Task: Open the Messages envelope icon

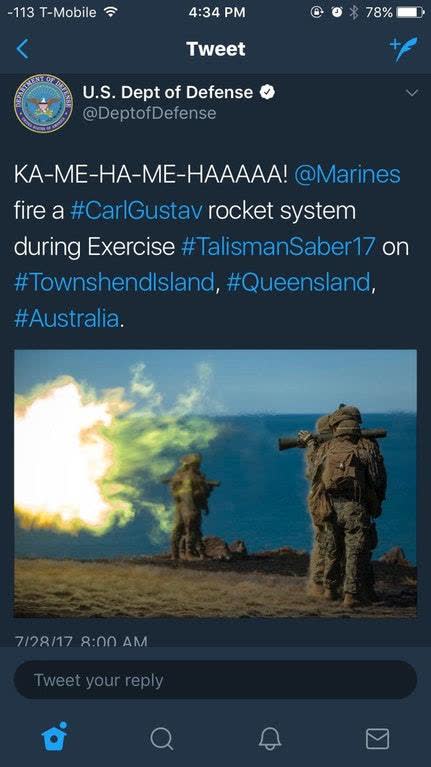Action: [378, 738]
